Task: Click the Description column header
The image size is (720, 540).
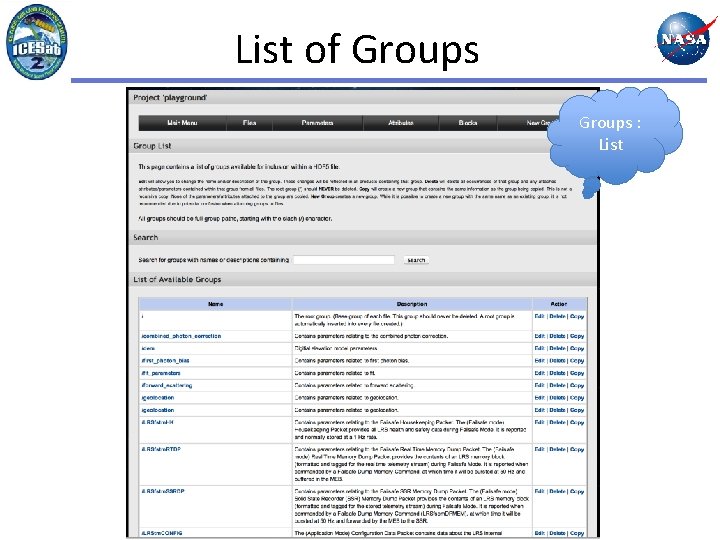Action: 412,304
